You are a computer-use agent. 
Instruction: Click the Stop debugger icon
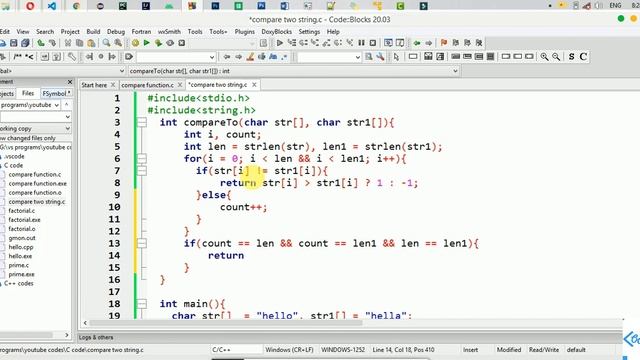point(373,43)
